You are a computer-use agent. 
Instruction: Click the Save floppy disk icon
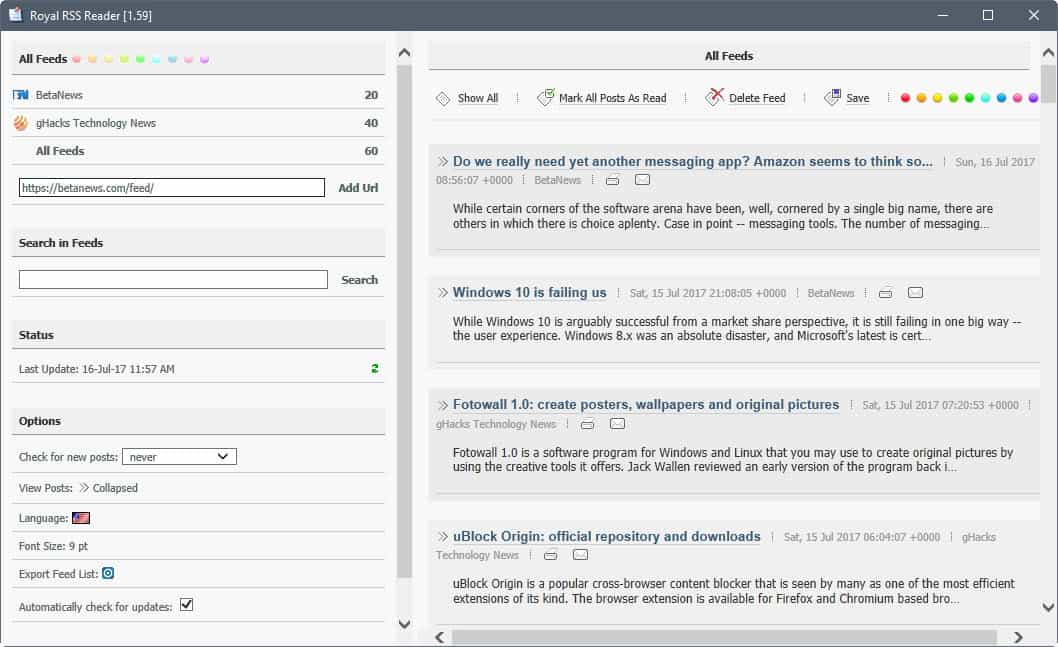pyautogui.click(x=833, y=97)
